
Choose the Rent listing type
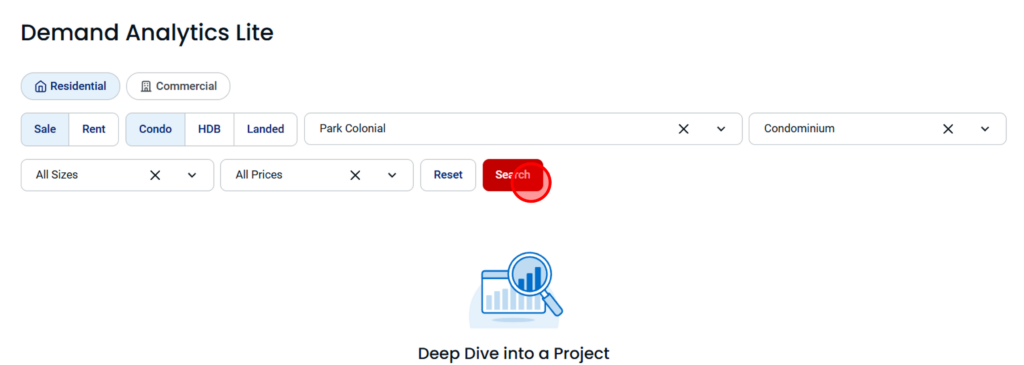[94, 129]
